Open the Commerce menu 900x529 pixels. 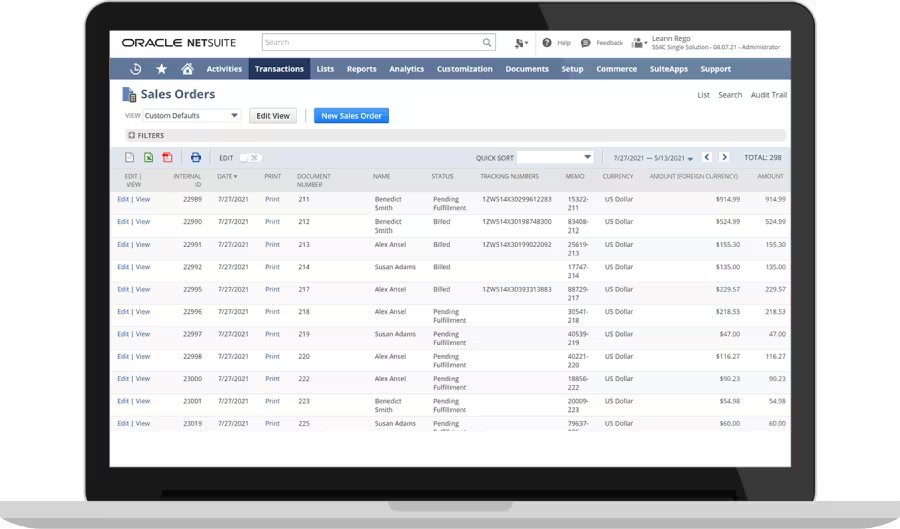coord(616,69)
